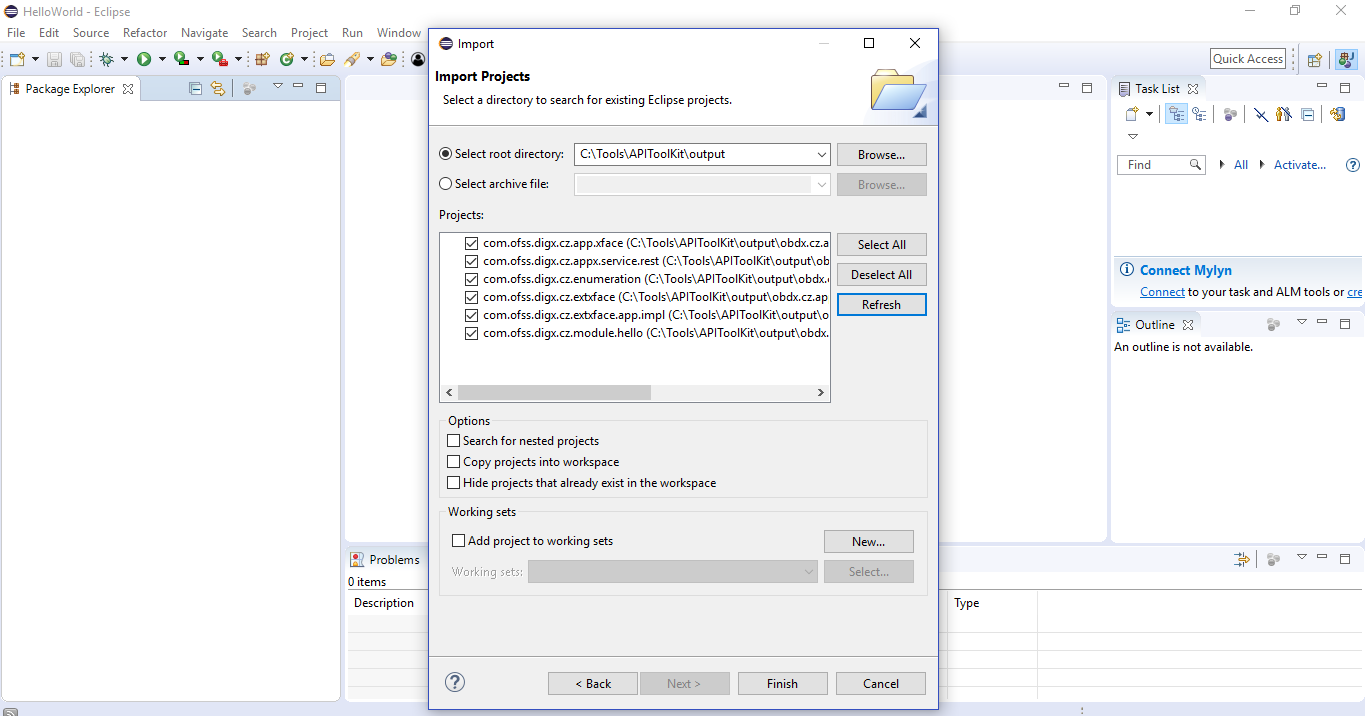This screenshot has width=1365, height=716.
Task: Open the Refactor menu
Action: (x=145, y=33)
